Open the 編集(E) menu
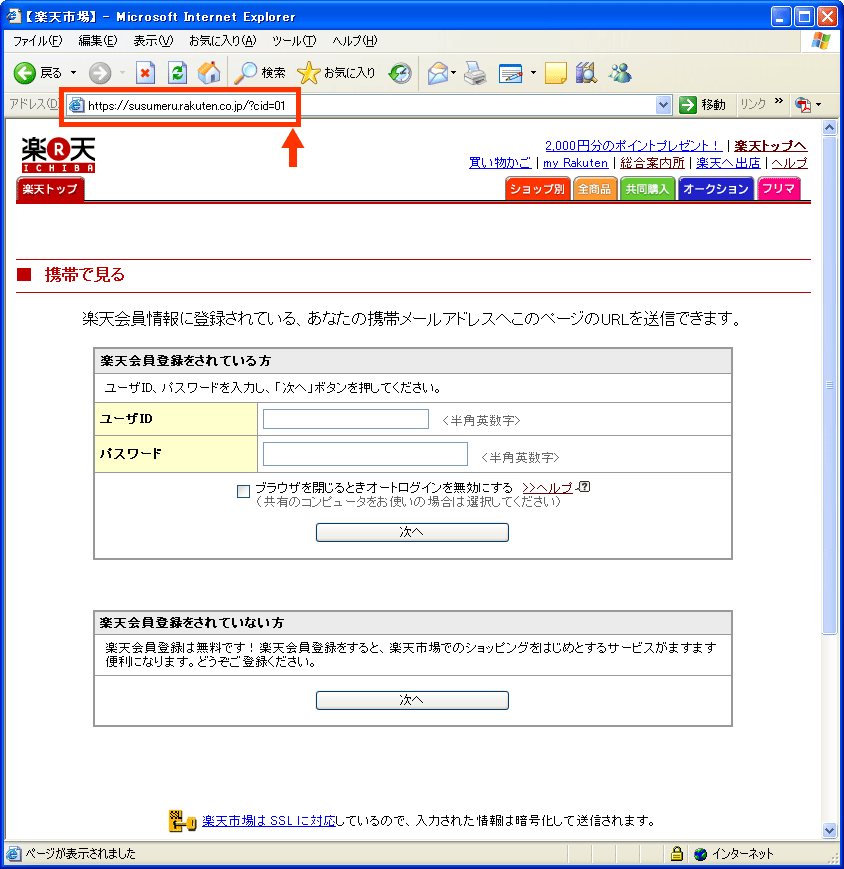The height and width of the screenshot is (869, 844). (x=98, y=41)
